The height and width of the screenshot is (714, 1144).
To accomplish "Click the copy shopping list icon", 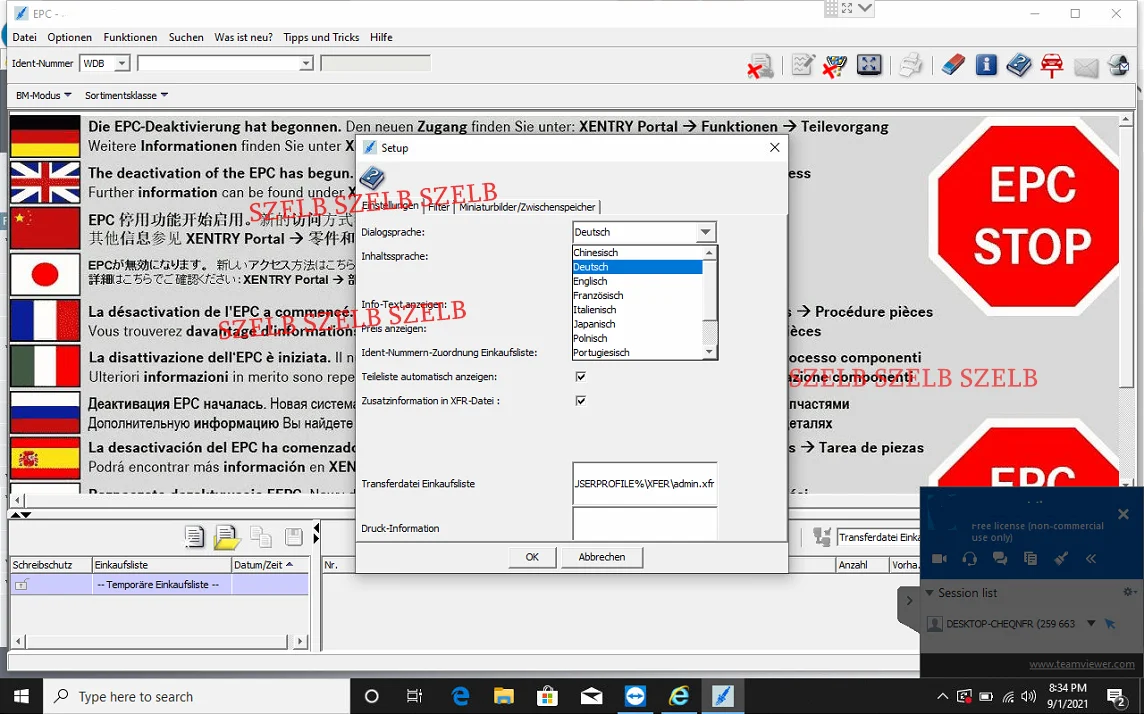I will 260,537.
